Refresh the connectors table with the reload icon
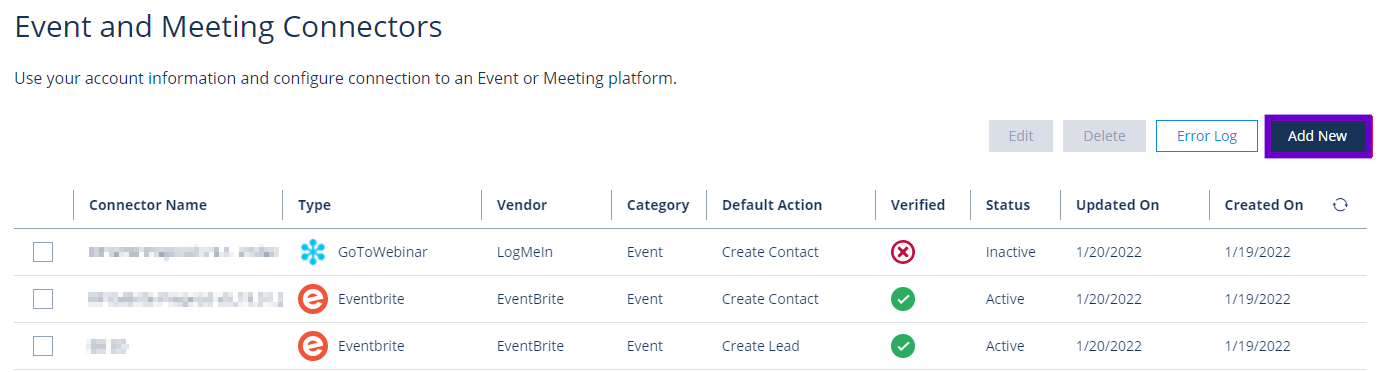This screenshot has height=372, width=1395. [1340, 205]
